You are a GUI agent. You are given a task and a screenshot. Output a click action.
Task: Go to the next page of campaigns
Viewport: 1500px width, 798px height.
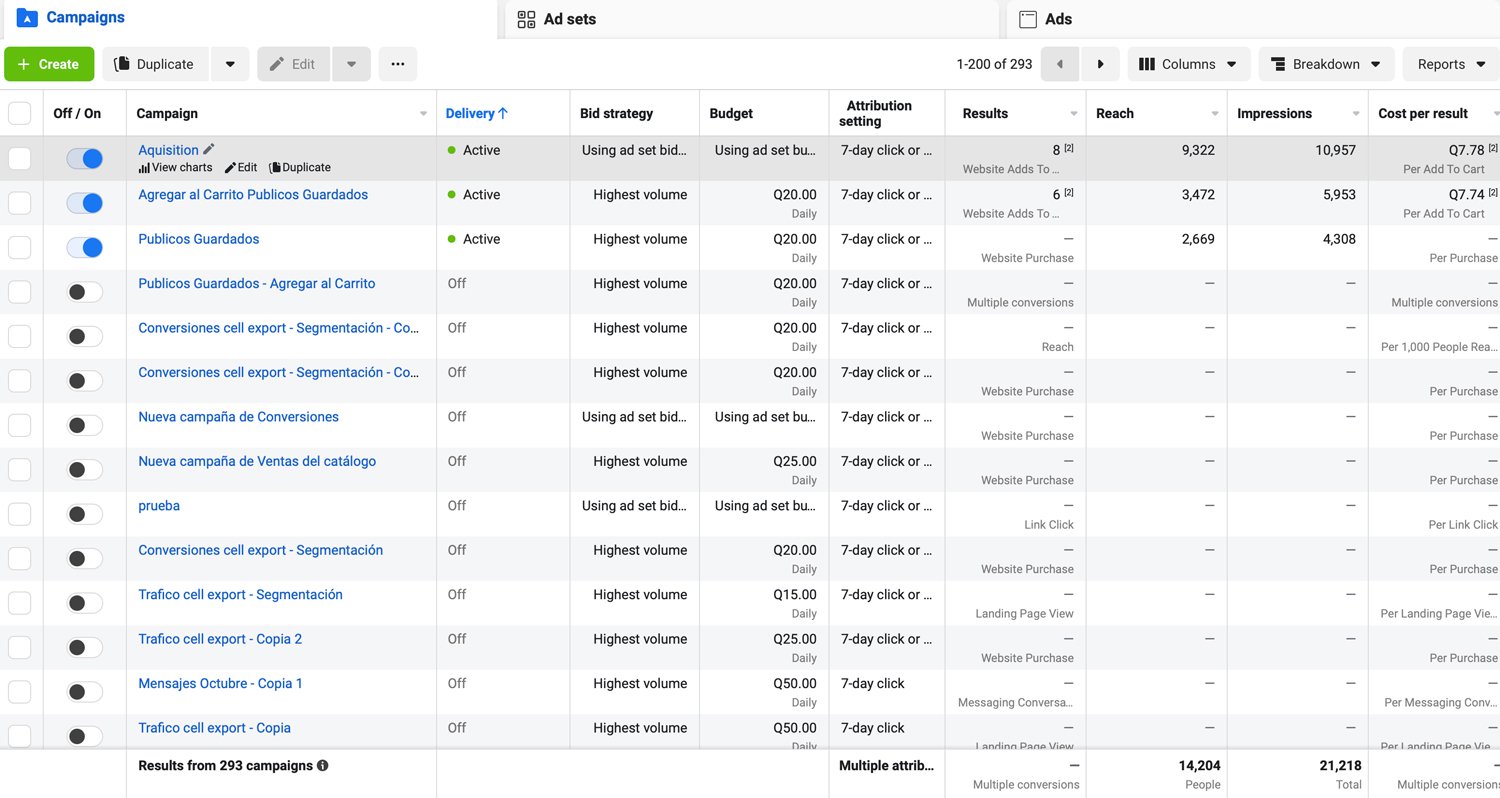pyautogui.click(x=1100, y=63)
